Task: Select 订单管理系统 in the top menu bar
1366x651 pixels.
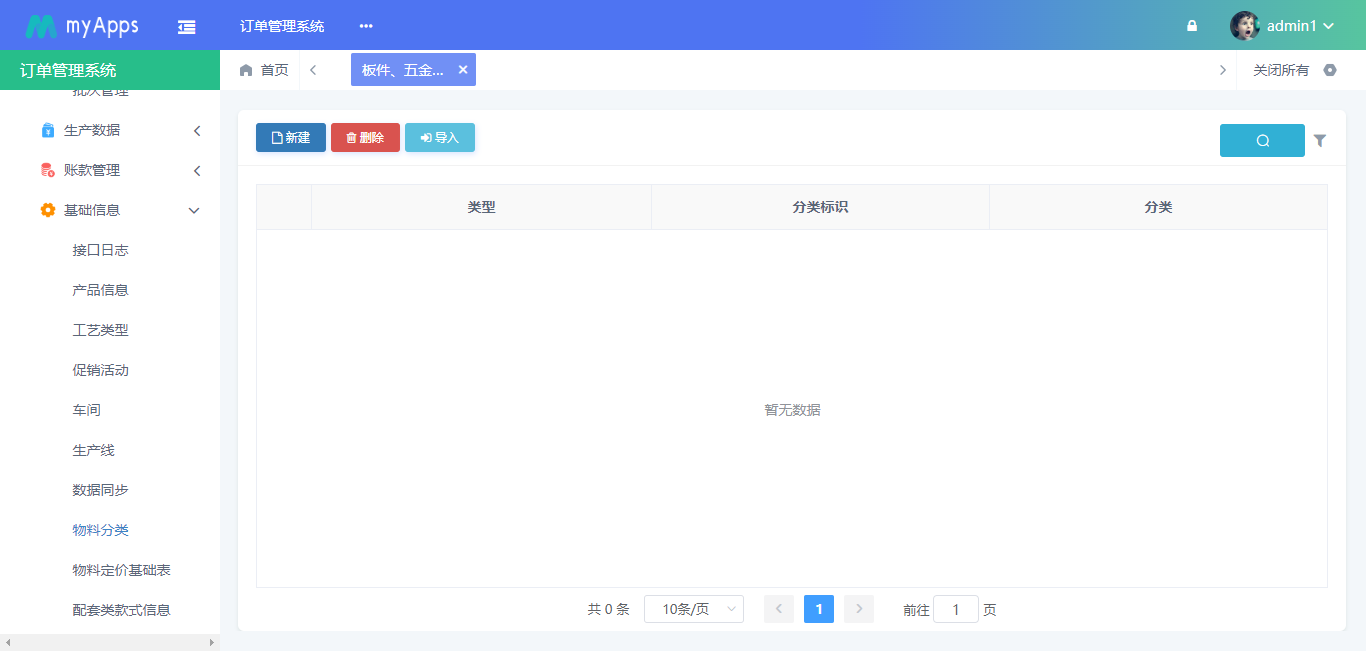Action: click(x=281, y=26)
